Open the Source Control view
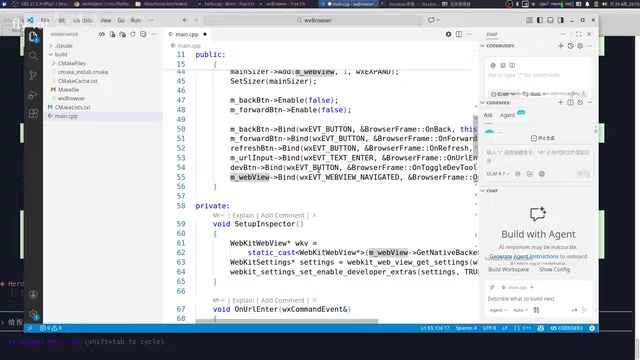The height and width of the screenshot is (360, 640). point(33,75)
